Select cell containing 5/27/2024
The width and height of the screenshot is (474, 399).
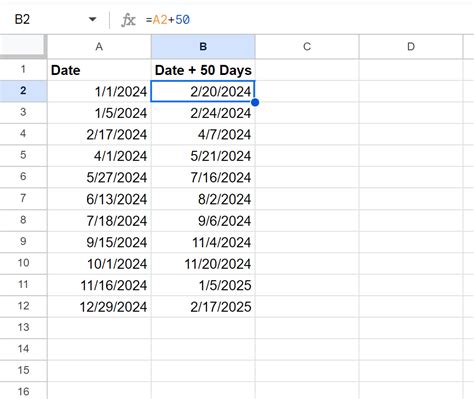[99, 177]
